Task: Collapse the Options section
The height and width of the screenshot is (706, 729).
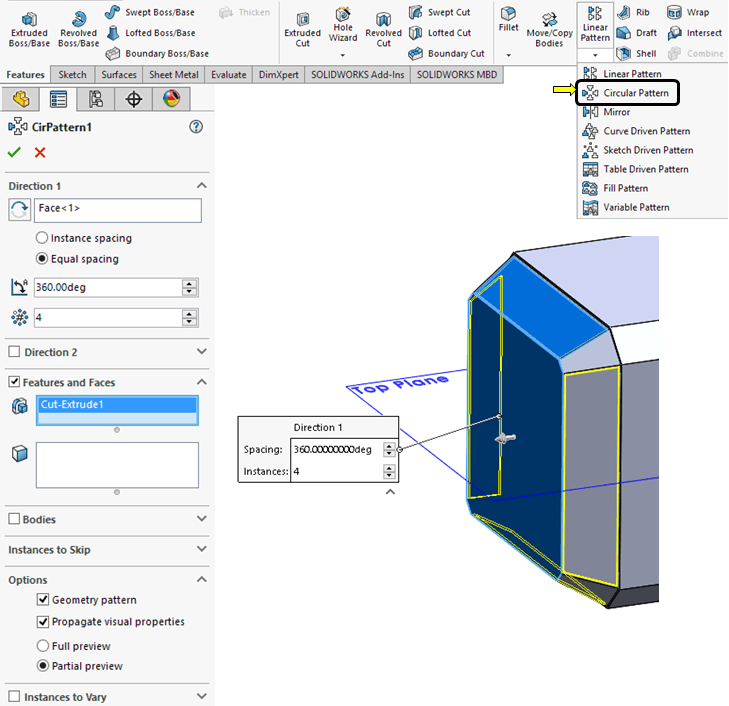Action: pos(202,580)
